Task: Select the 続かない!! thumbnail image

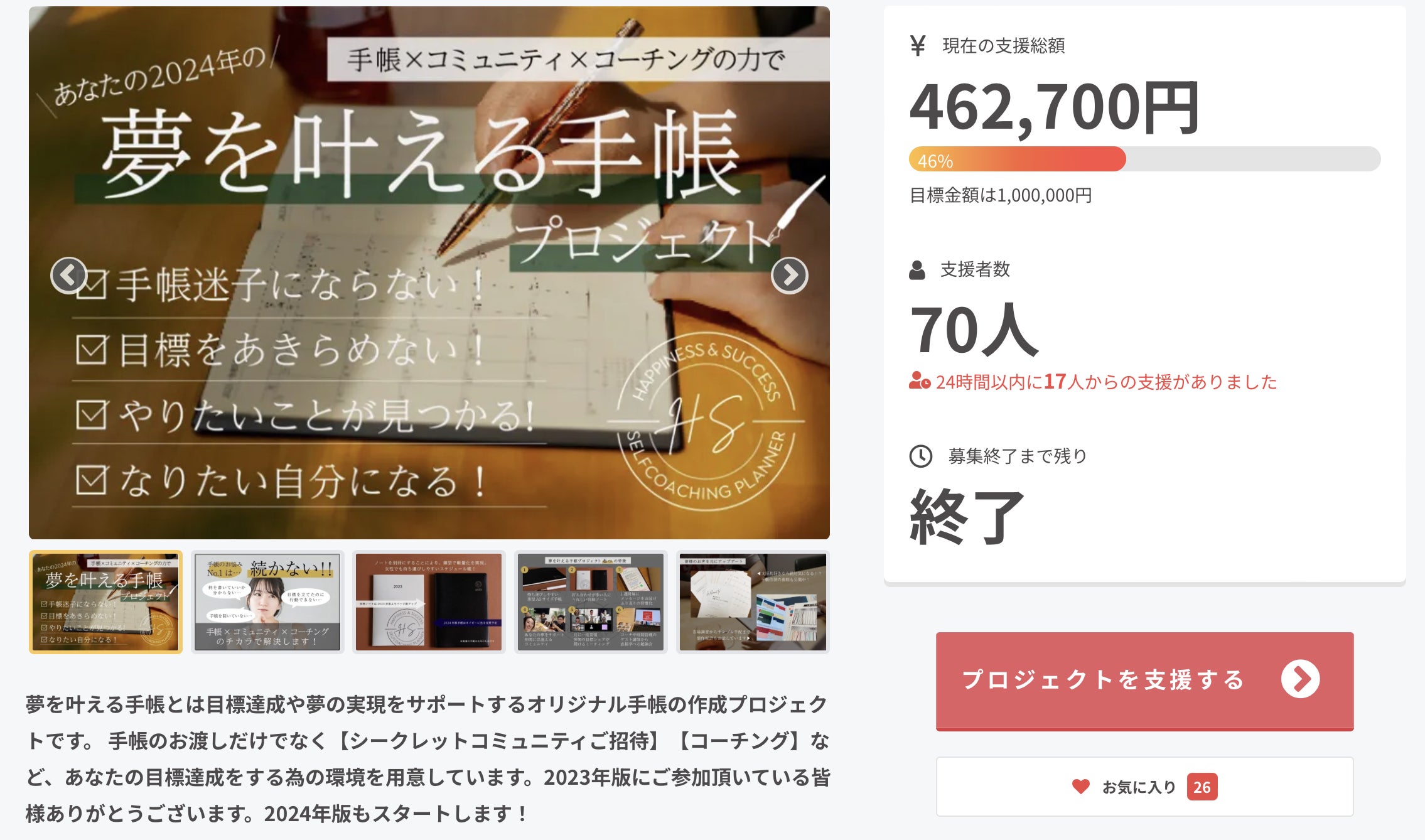Action: (267, 602)
